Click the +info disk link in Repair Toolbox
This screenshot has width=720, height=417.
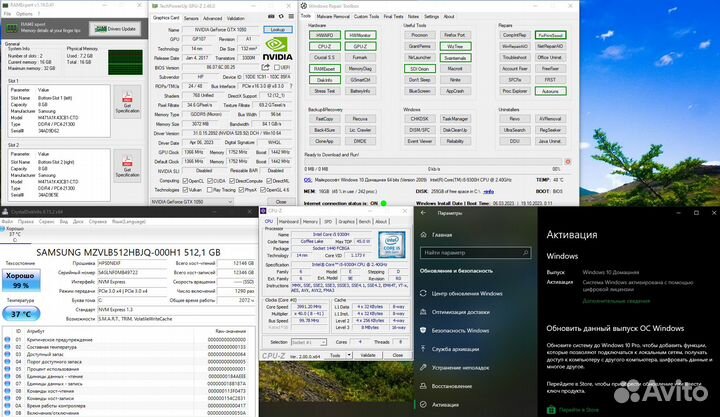[489, 192]
